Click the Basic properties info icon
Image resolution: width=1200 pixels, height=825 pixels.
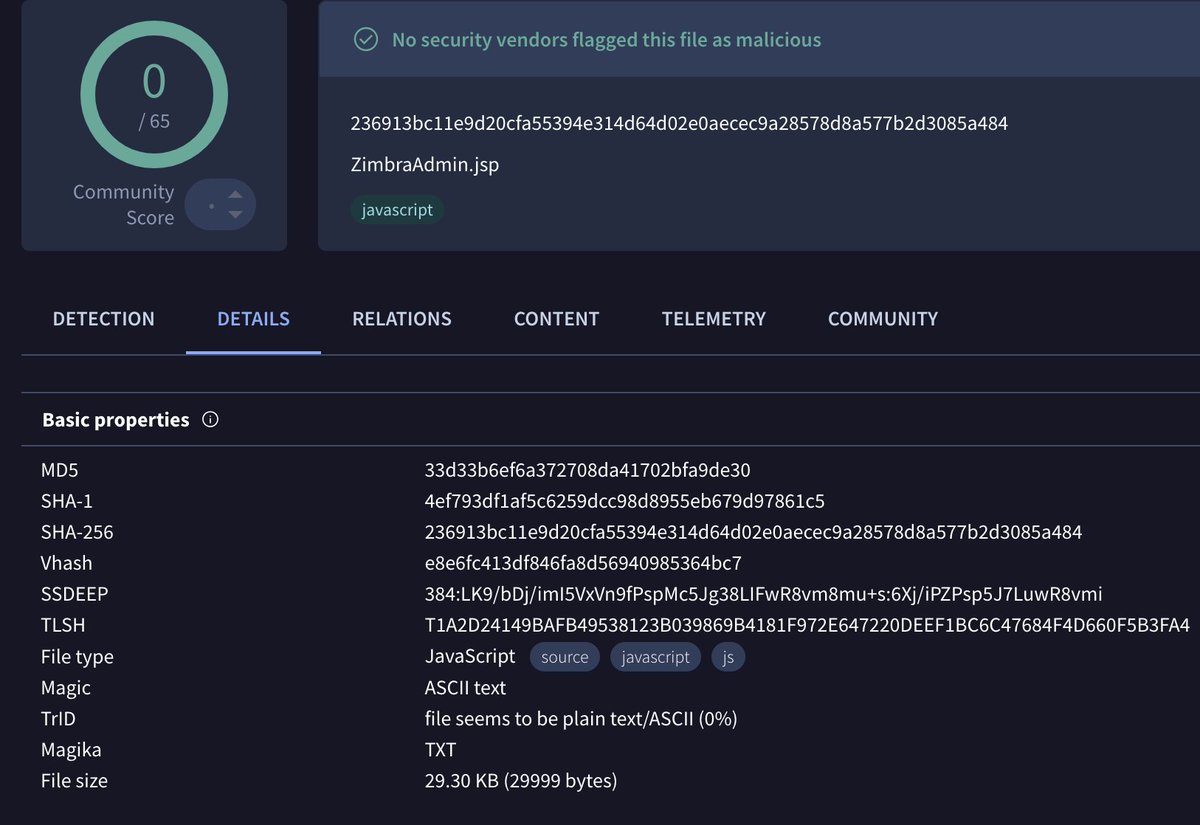click(210, 420)
